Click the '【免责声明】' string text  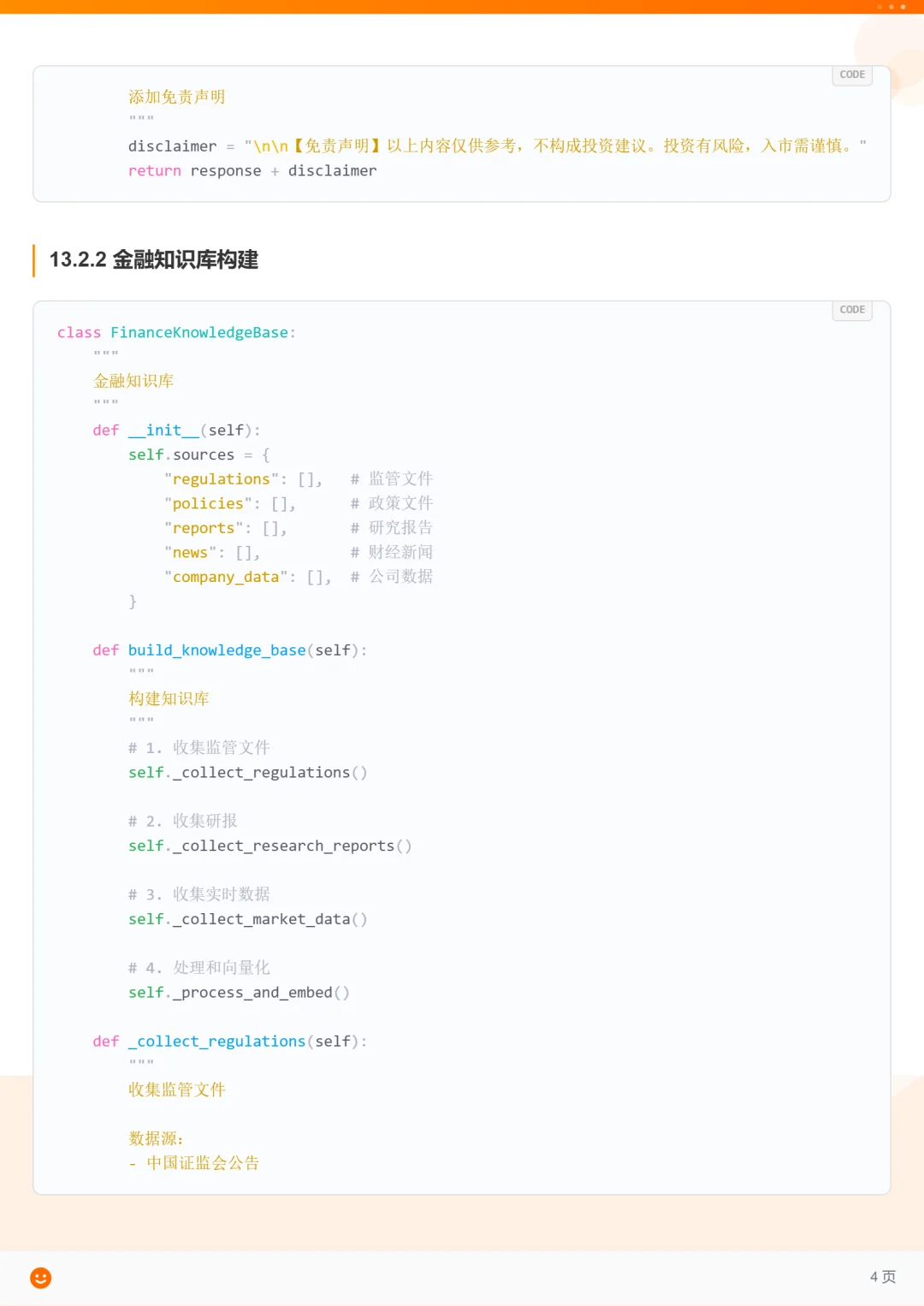[x=336, y=146]
